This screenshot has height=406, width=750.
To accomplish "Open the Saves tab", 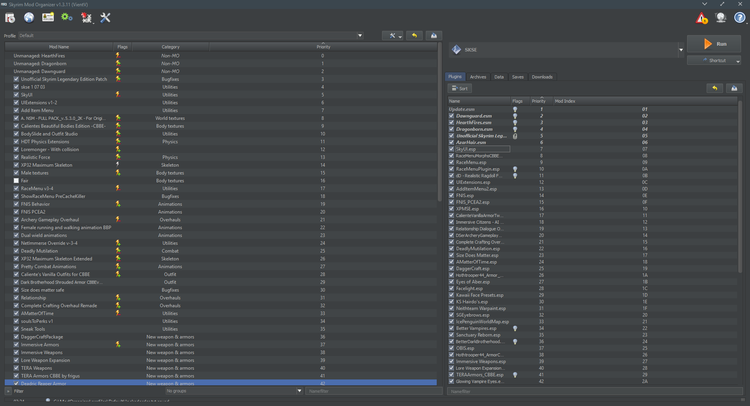I will pos(518,77).
